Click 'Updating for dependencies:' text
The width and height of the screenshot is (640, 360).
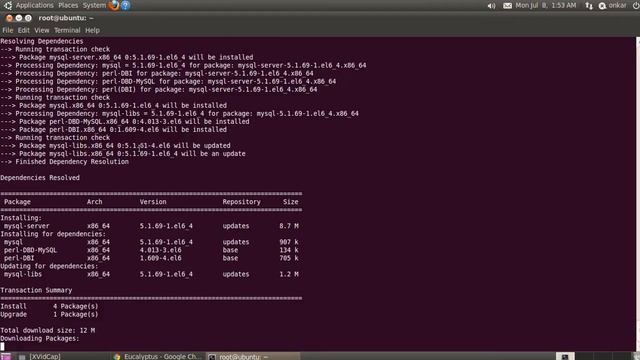coord(49,266)
